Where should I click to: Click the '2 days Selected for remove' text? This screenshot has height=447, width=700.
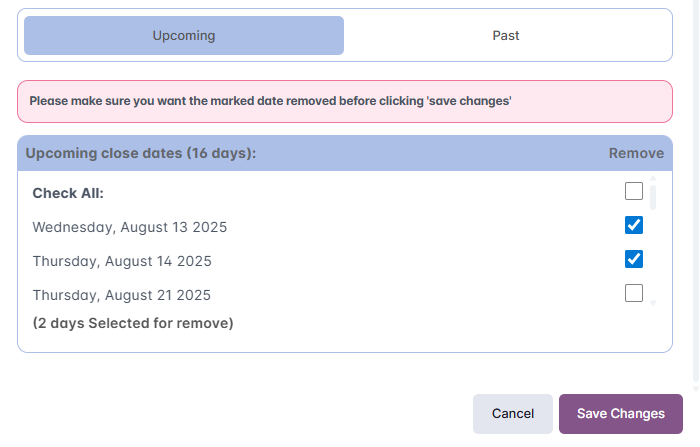pos(133,323)
